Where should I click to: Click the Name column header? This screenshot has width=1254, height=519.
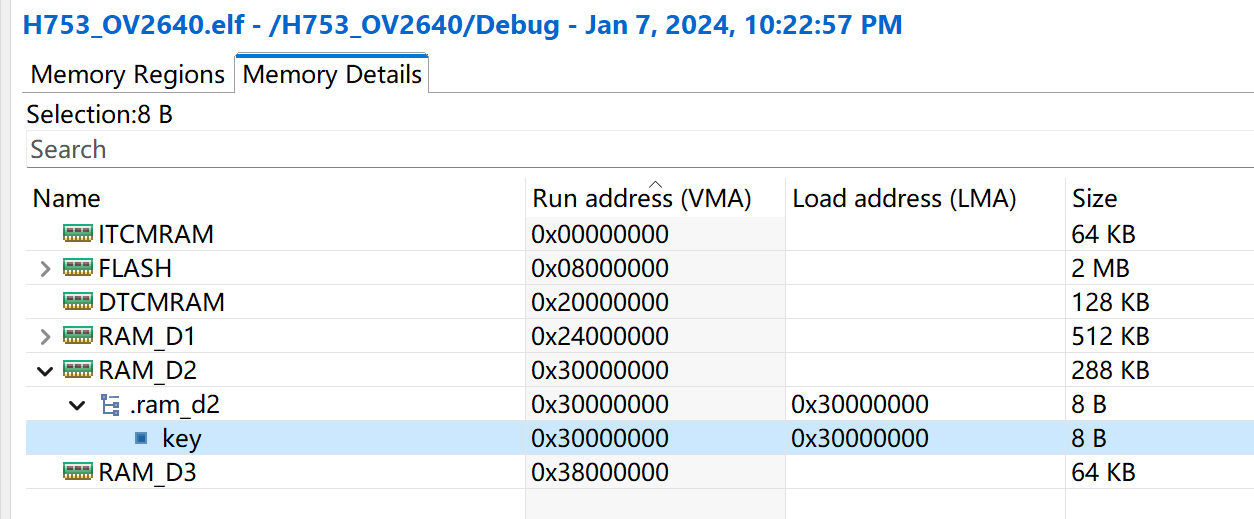(67, 198)
